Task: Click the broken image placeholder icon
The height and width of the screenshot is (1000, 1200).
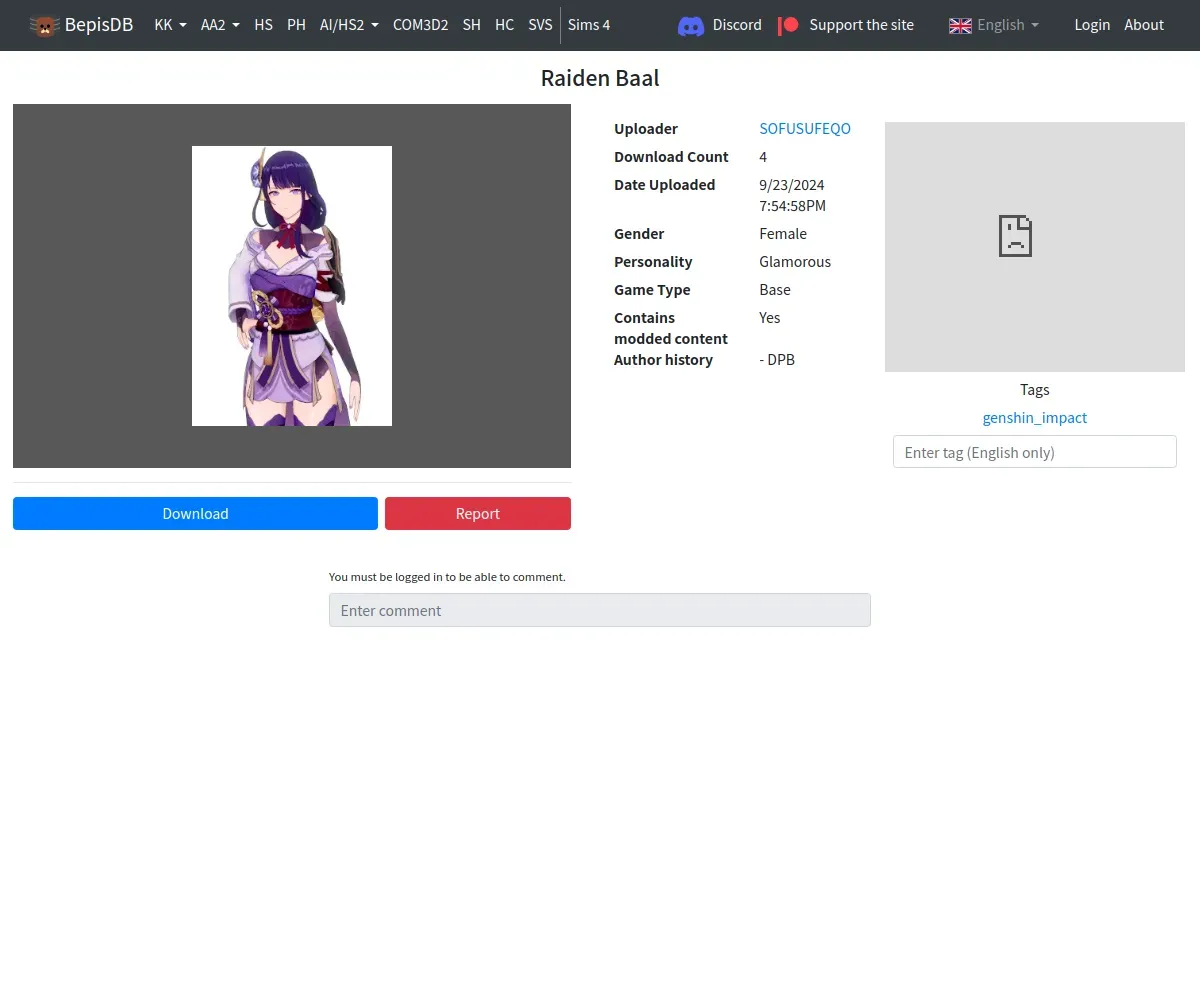Action: 1015,236
